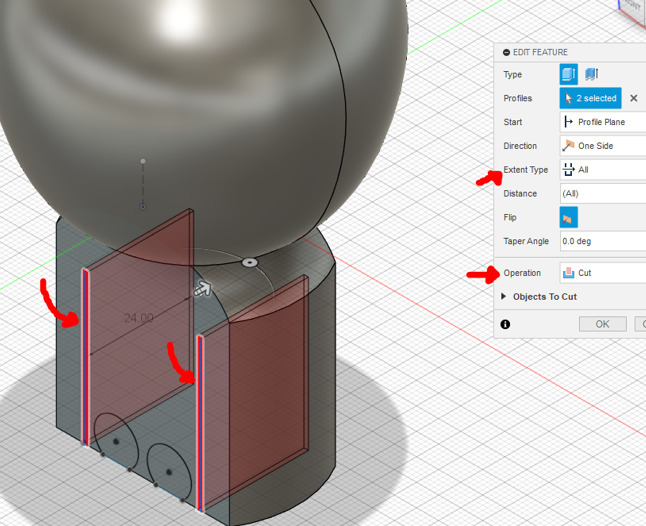Select the Extrude type icon
The height and width of the screenshot is (526, 646).
click(569, 75)
